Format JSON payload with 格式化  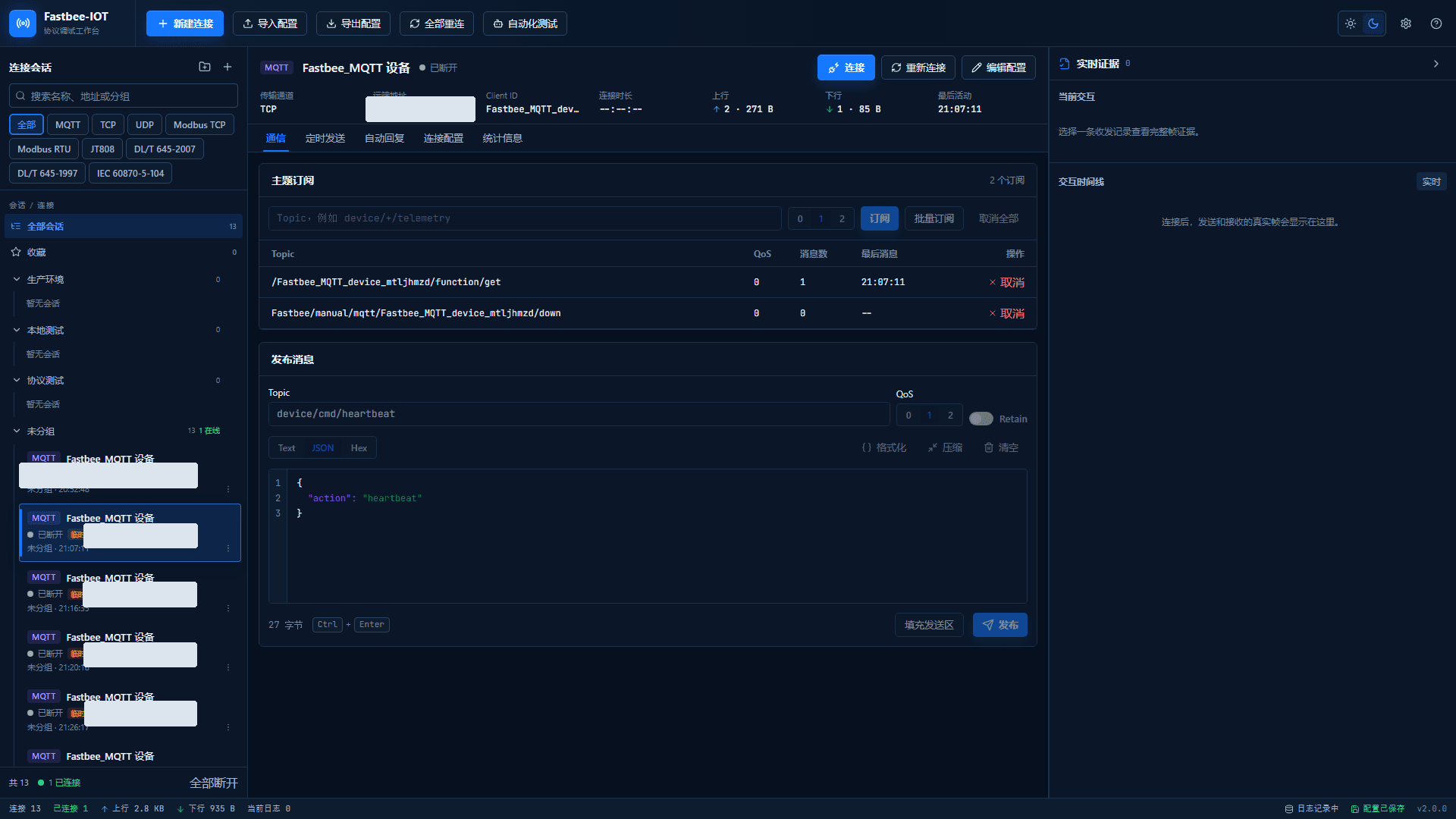[x=883, y=448]
